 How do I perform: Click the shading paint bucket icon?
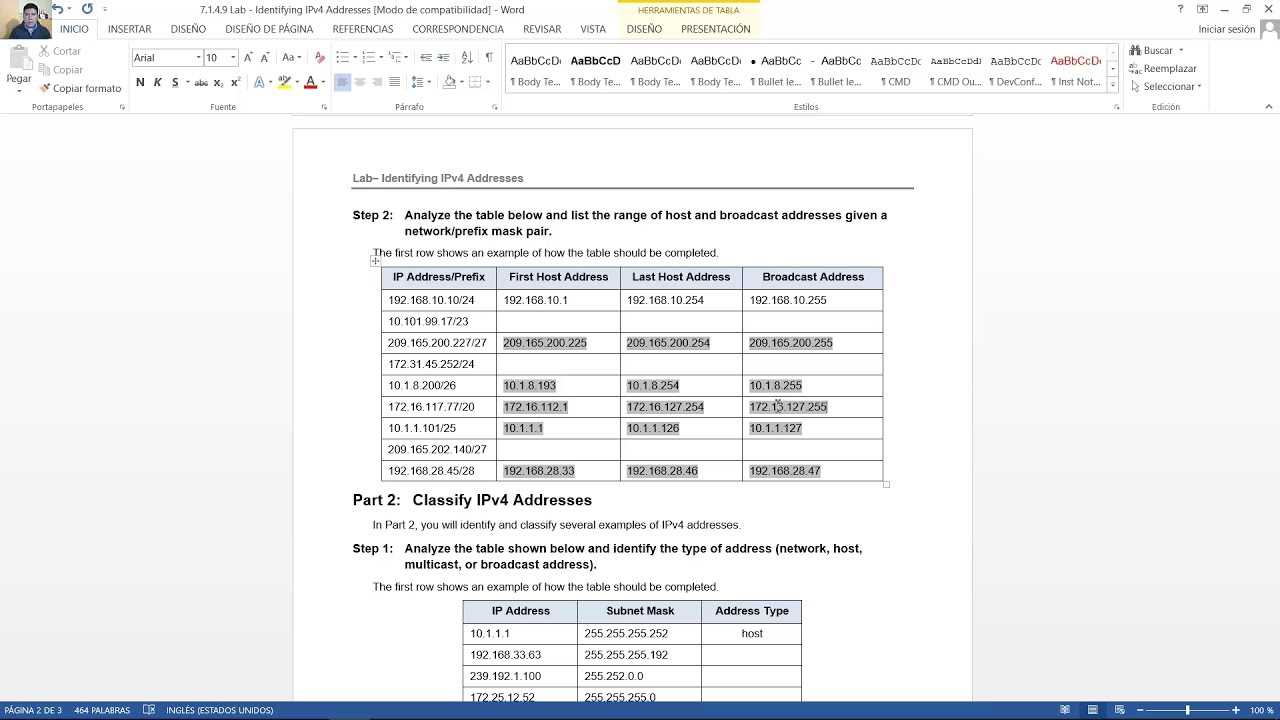pyautogui.click(x=449, y=82)
